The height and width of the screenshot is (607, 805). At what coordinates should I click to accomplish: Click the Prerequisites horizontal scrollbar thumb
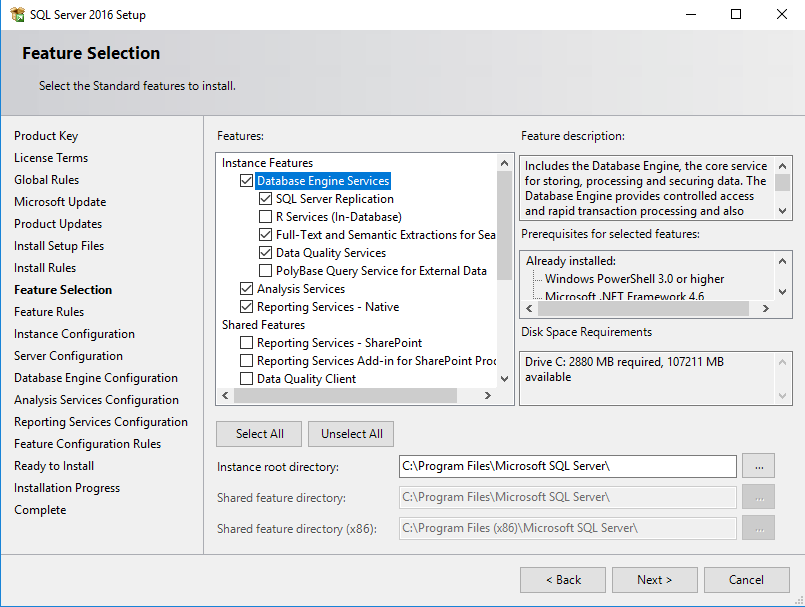click(x=643, y=309)
